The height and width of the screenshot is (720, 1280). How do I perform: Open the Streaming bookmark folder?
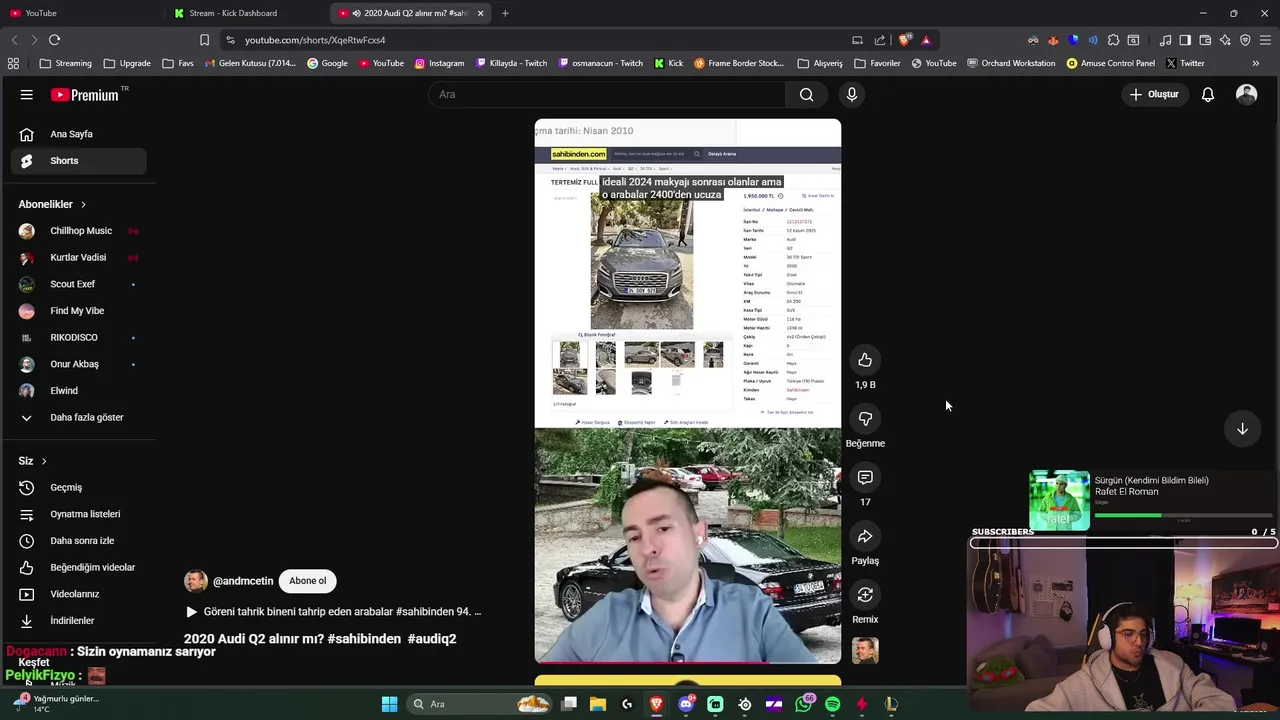(65, 63)
